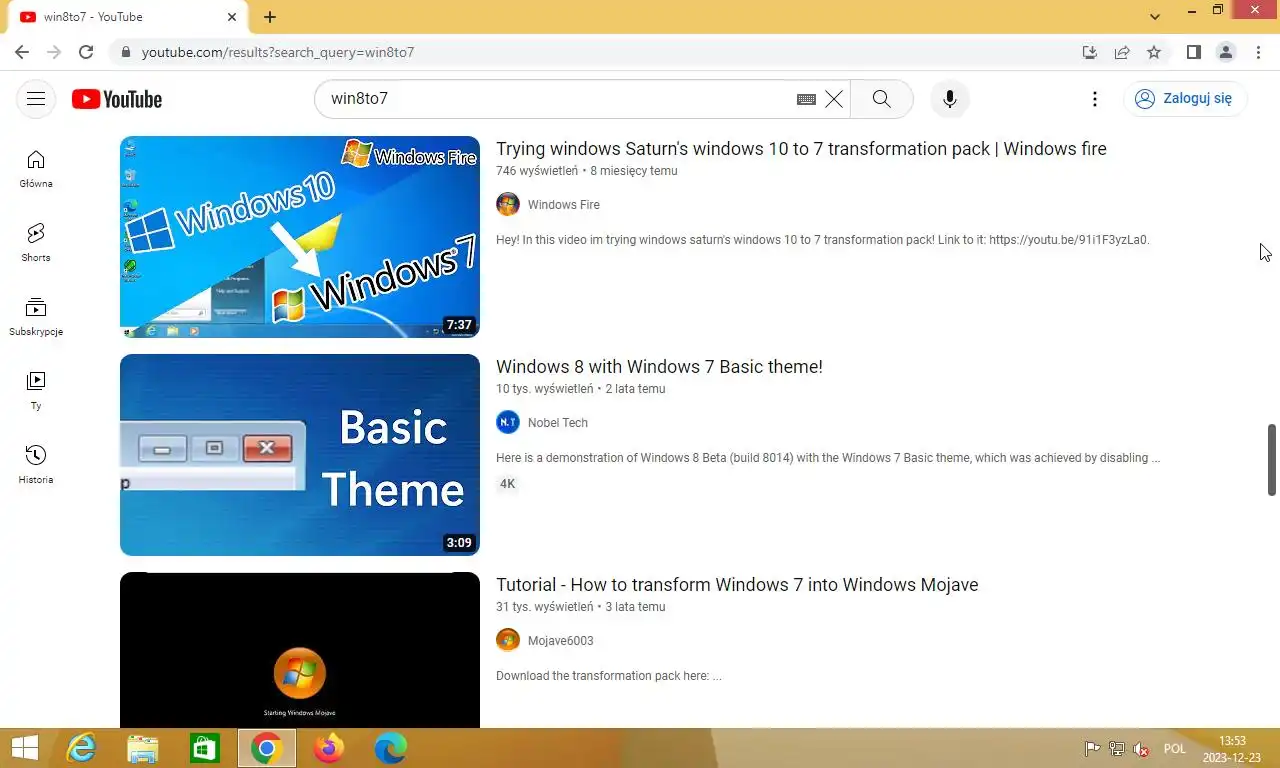Viewport: 1280px width, 768px height.
Task: Open a new tab with plus button
Action: pos(270,17)
